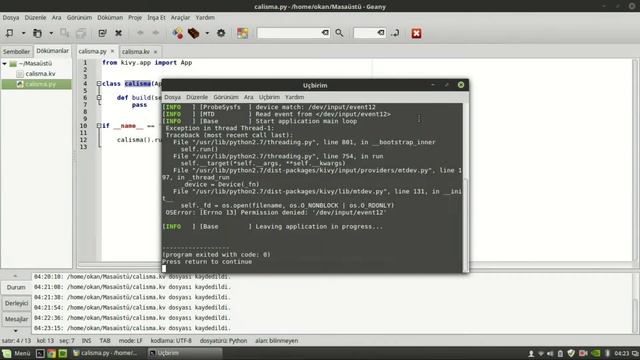Open the Döküman menu in Geany
The width and height of the screenshot is (640, 360).
coord(110,18)
